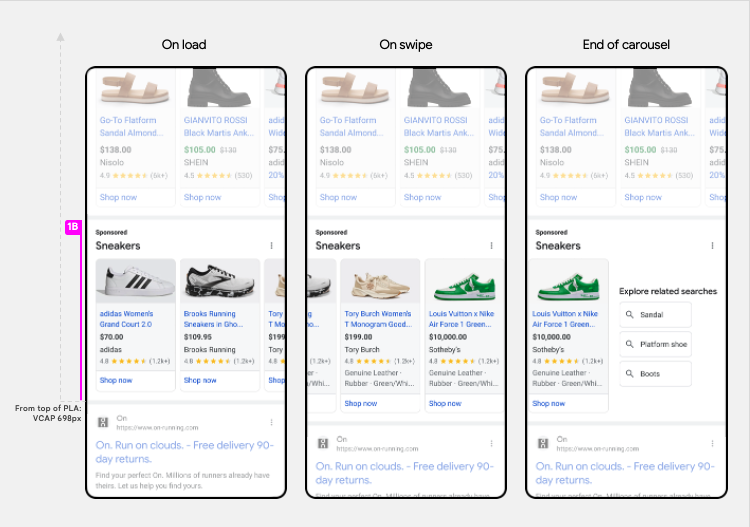Click Shop now under SHEIN in End of carousel
This screenshot has width=750, height=527.
coord(643,197)
